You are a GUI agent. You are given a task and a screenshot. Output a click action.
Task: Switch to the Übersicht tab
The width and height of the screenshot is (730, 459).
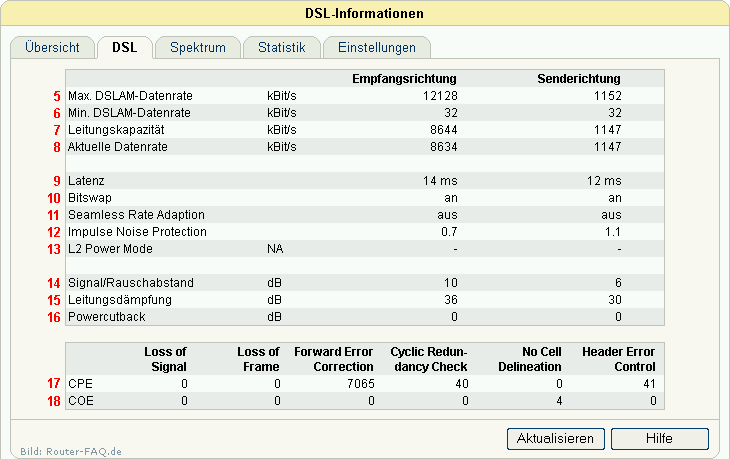tap(52, 47)
